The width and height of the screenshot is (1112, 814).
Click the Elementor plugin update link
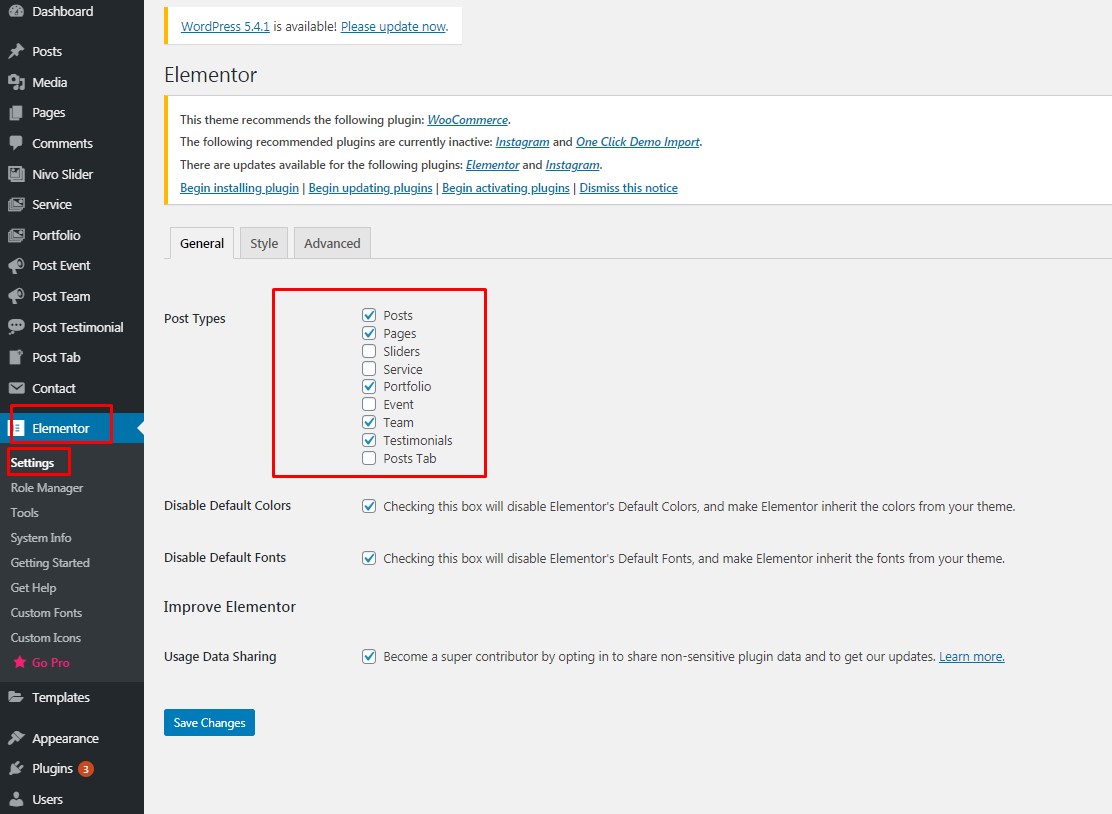click(493, 165)
